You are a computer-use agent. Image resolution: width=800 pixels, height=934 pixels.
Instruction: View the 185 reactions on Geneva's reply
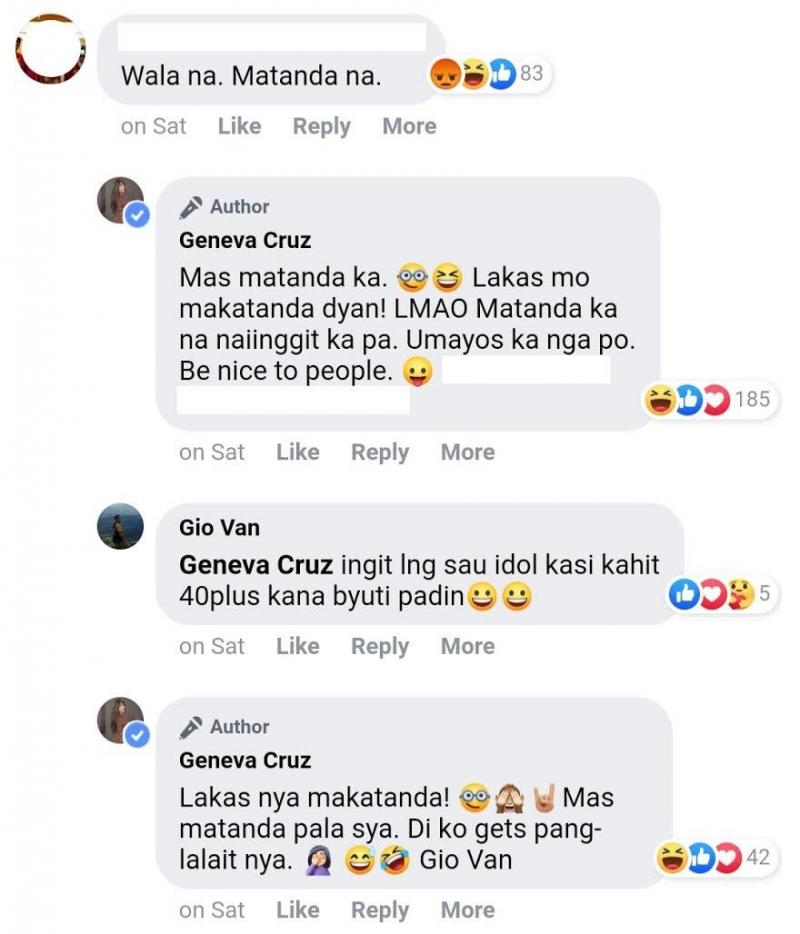click(707, 400)
